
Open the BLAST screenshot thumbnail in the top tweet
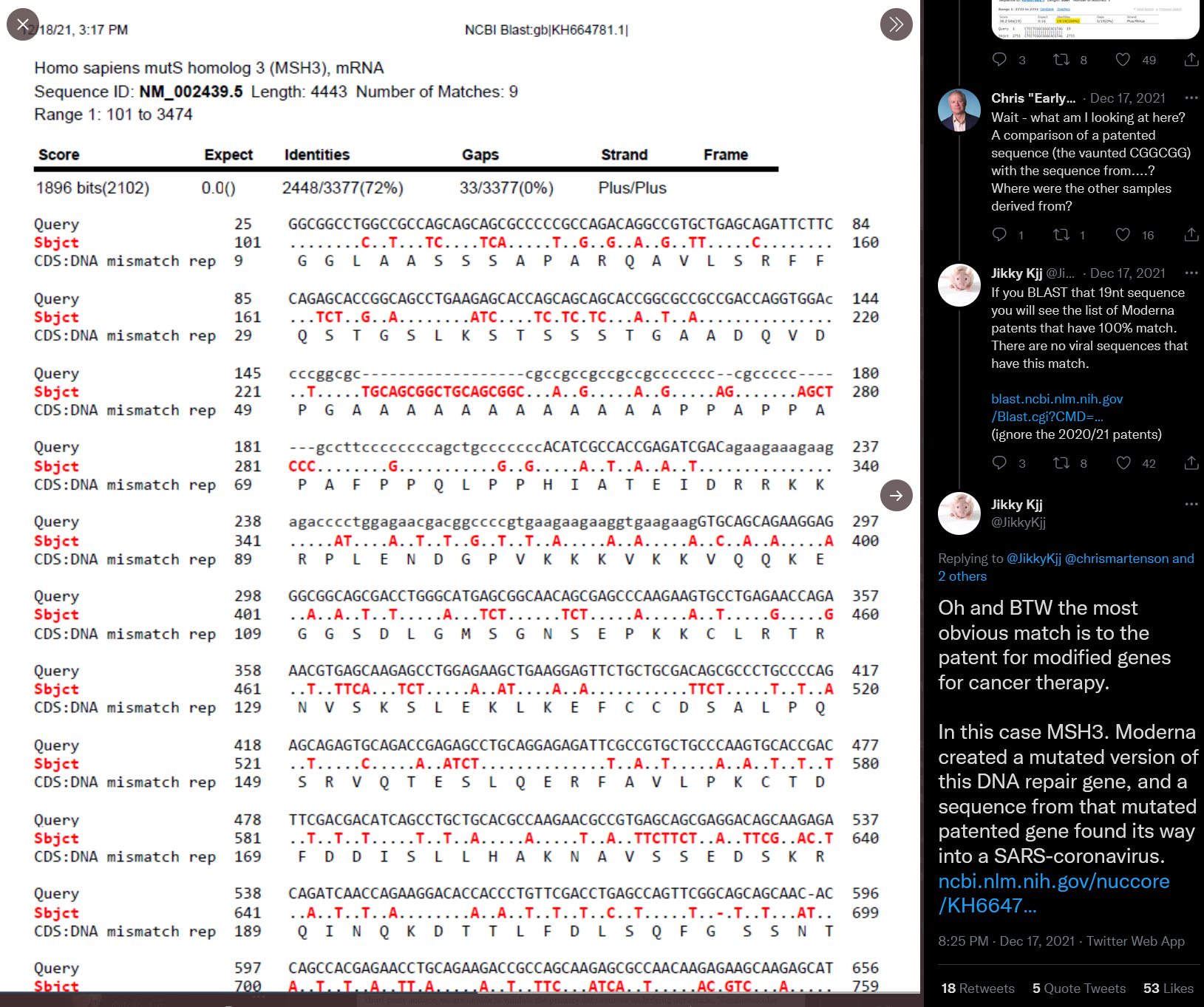coord(1095,19)
